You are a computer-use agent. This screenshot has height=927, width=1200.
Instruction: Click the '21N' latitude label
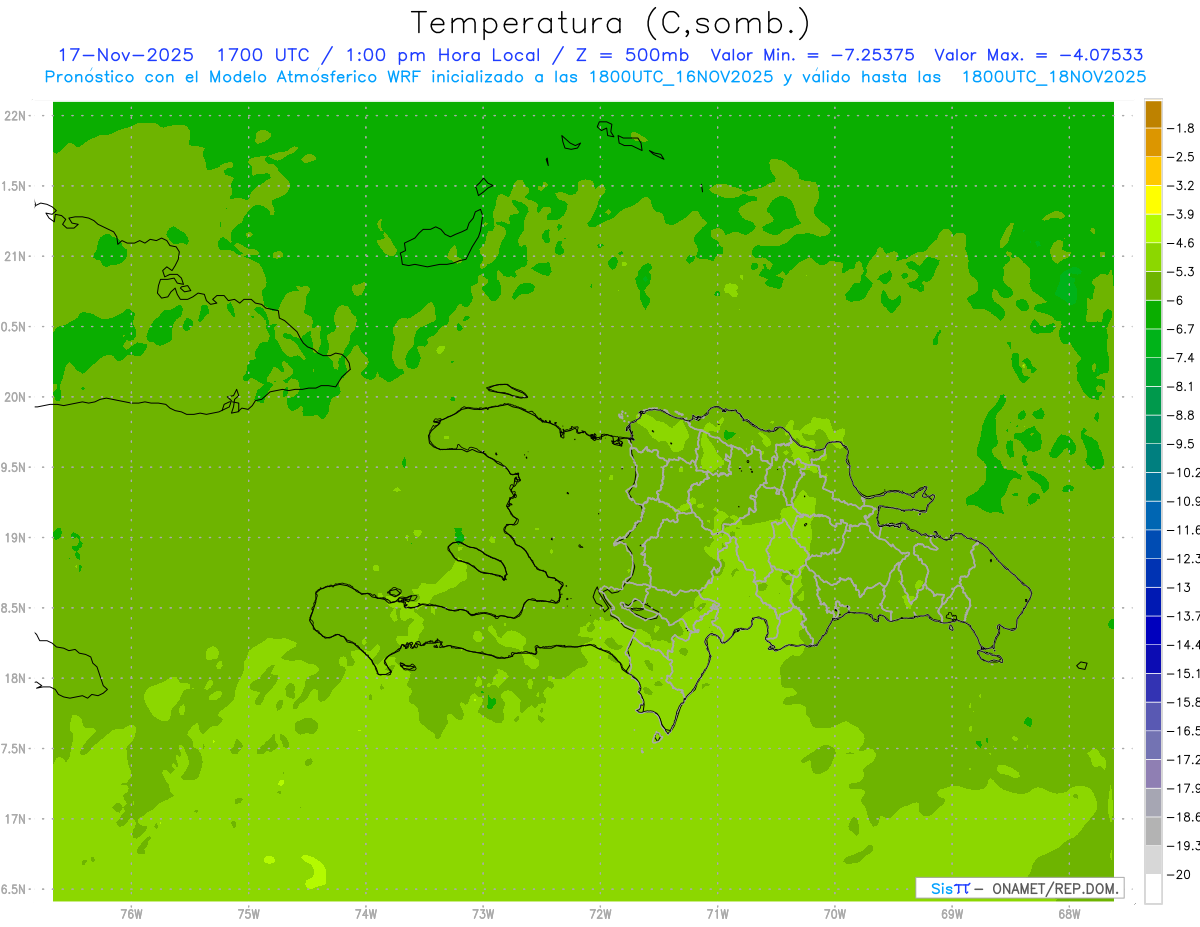[x=17, y=257]
